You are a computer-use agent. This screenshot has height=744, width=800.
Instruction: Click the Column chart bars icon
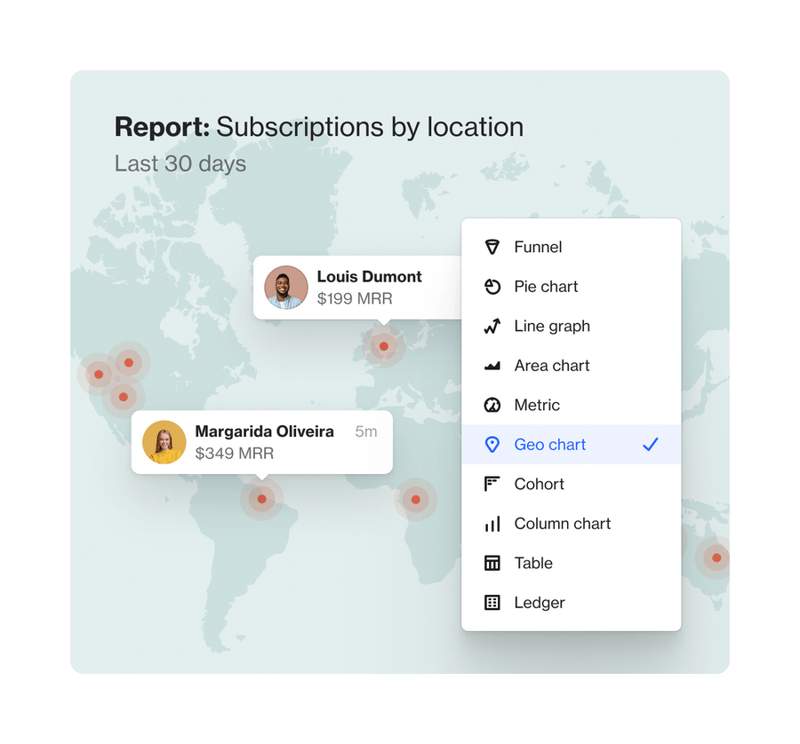pyautogui.click(x=493, y=523)
